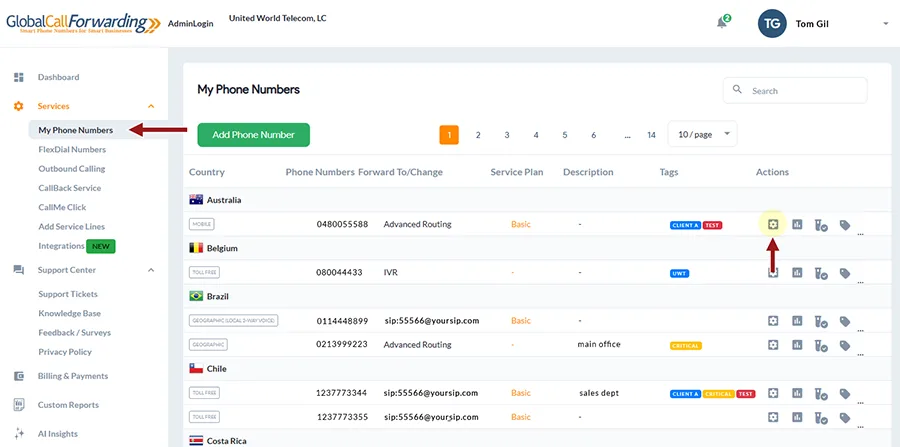Open the notifications bell
Image resolution: width=900 pixels, height=447 pixels.
pyautogui.click(x=722, y=22)
